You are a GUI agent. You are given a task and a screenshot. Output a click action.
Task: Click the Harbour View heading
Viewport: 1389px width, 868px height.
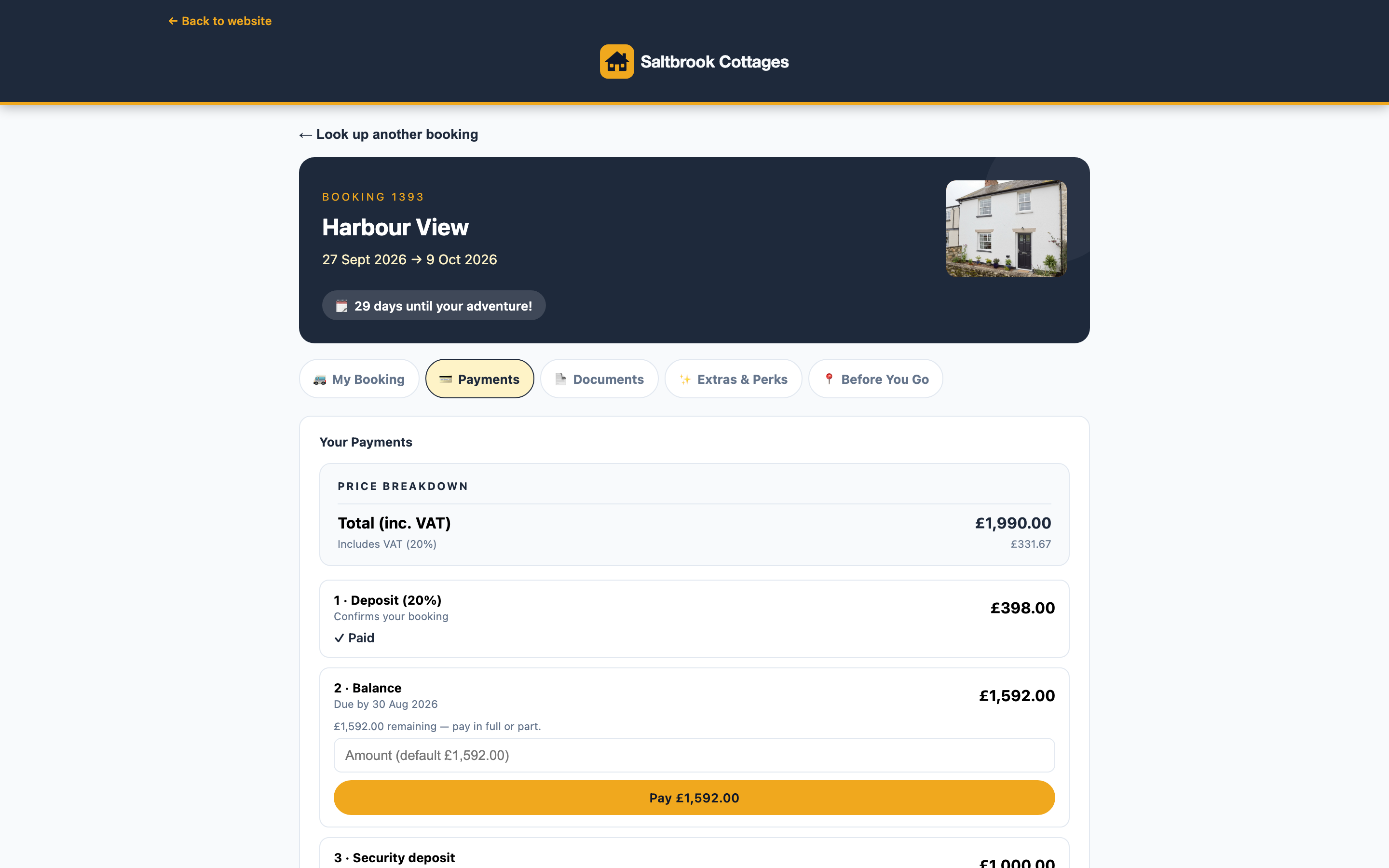coord(395,227)
